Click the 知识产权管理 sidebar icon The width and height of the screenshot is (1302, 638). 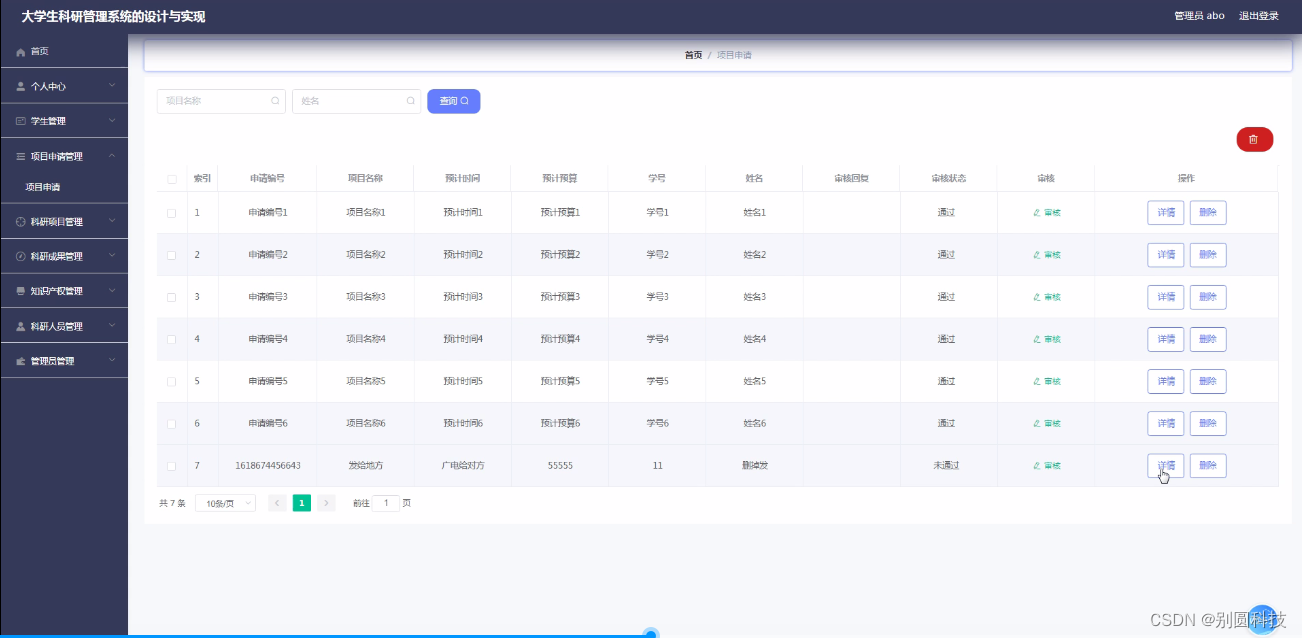(x=22, y=290)
